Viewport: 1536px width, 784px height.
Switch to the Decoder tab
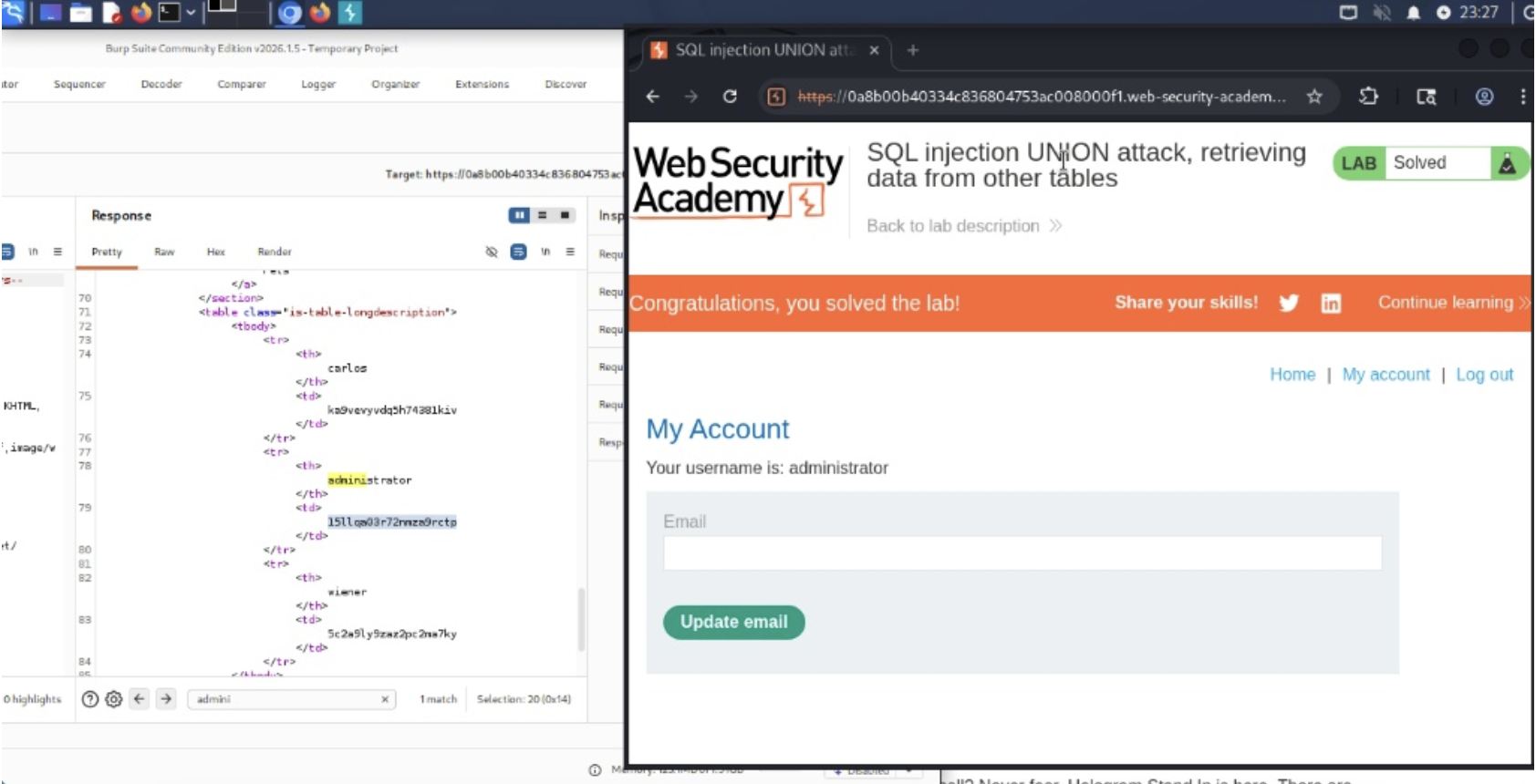(x=161, y=84)
